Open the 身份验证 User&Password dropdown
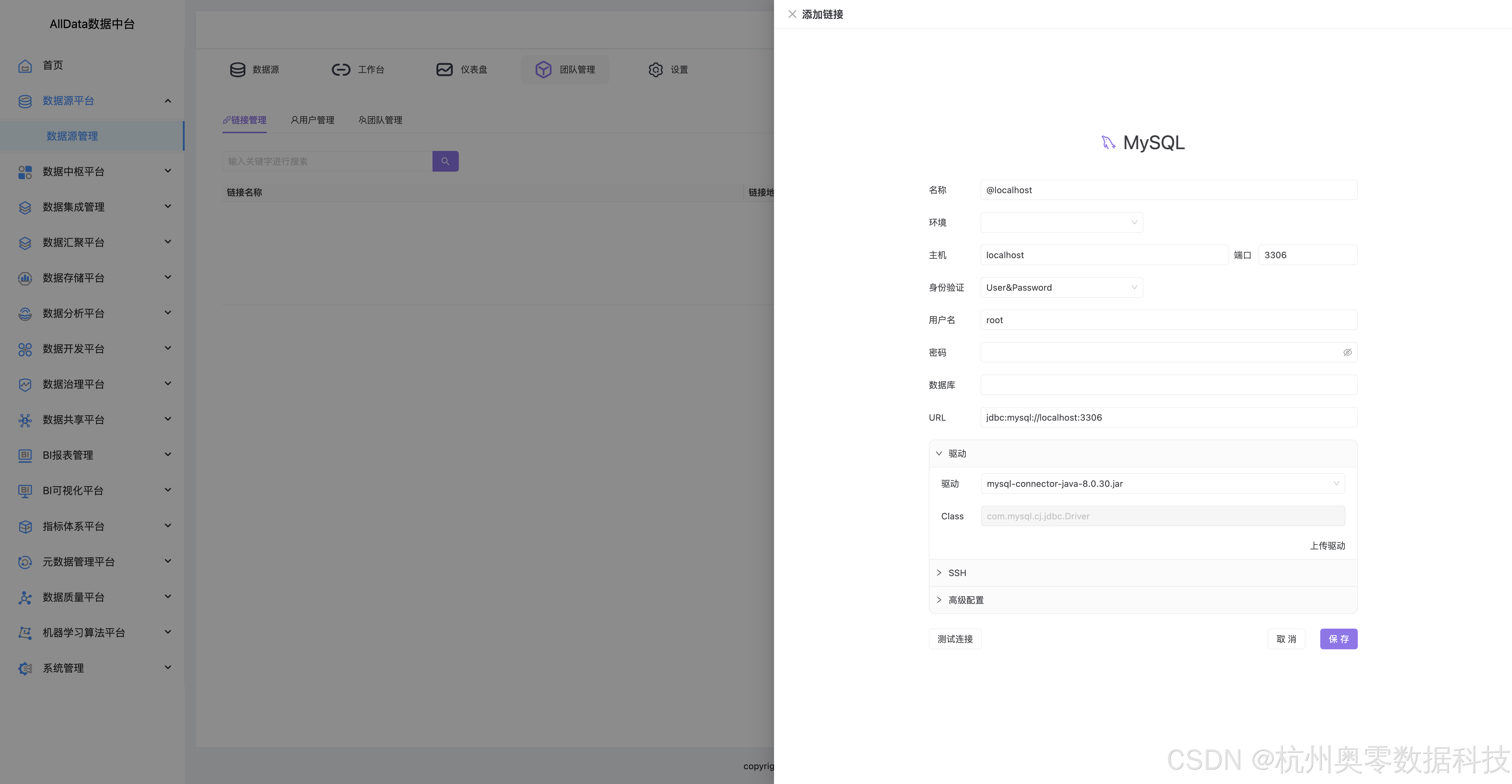1512x784 pixels. click(1061, 287)
